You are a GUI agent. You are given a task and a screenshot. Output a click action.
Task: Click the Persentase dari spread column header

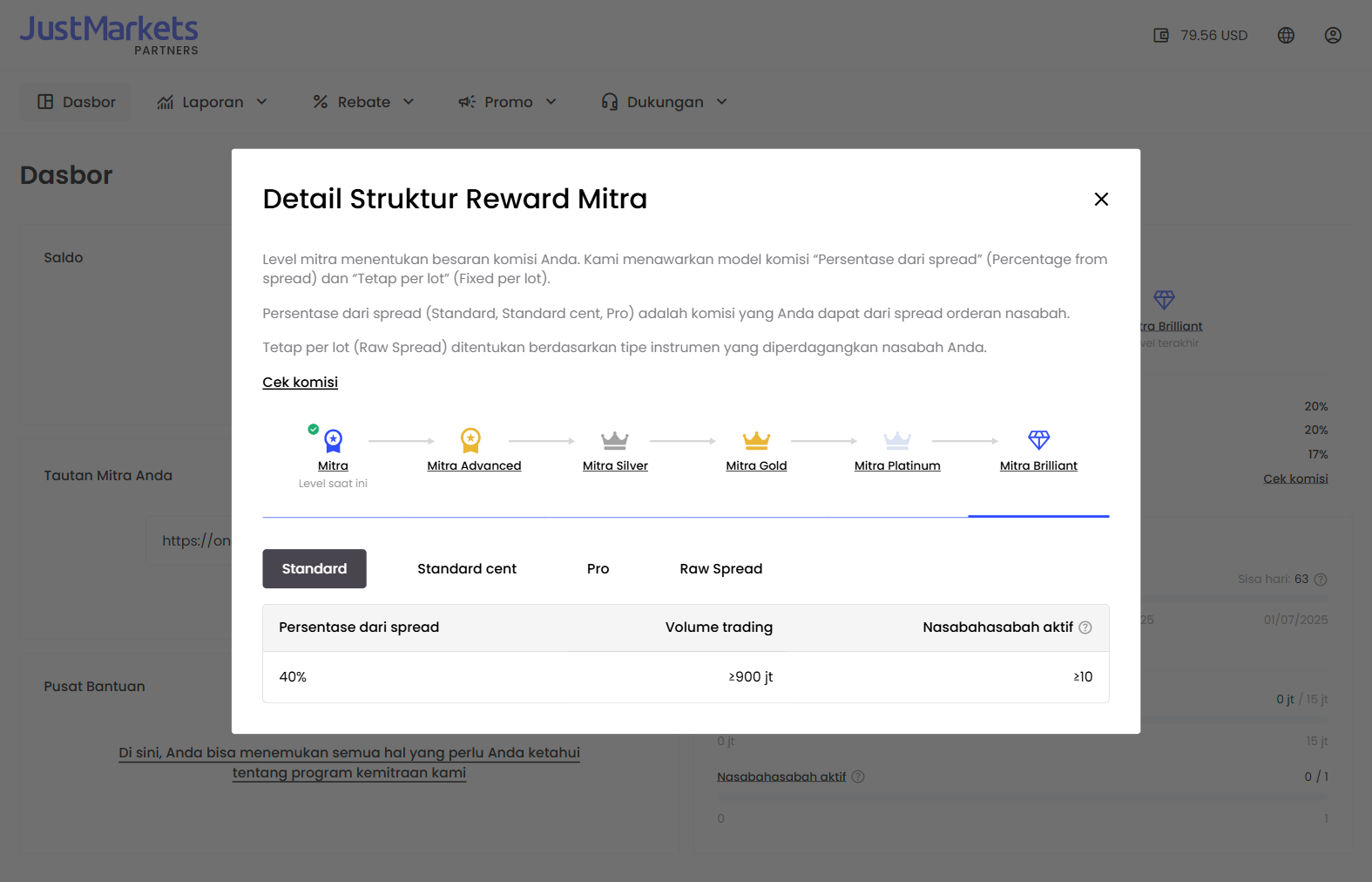pos(359,628)
